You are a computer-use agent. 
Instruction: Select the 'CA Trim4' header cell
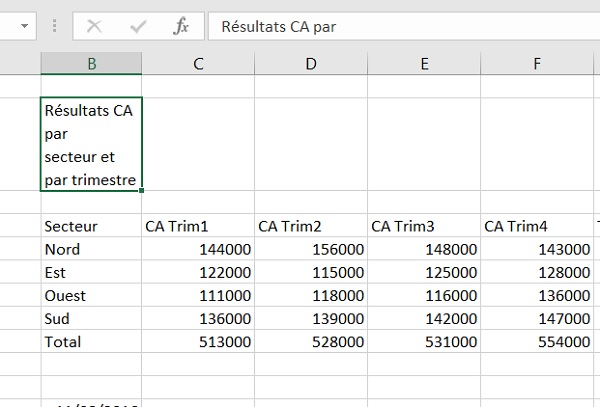(537, 226)
